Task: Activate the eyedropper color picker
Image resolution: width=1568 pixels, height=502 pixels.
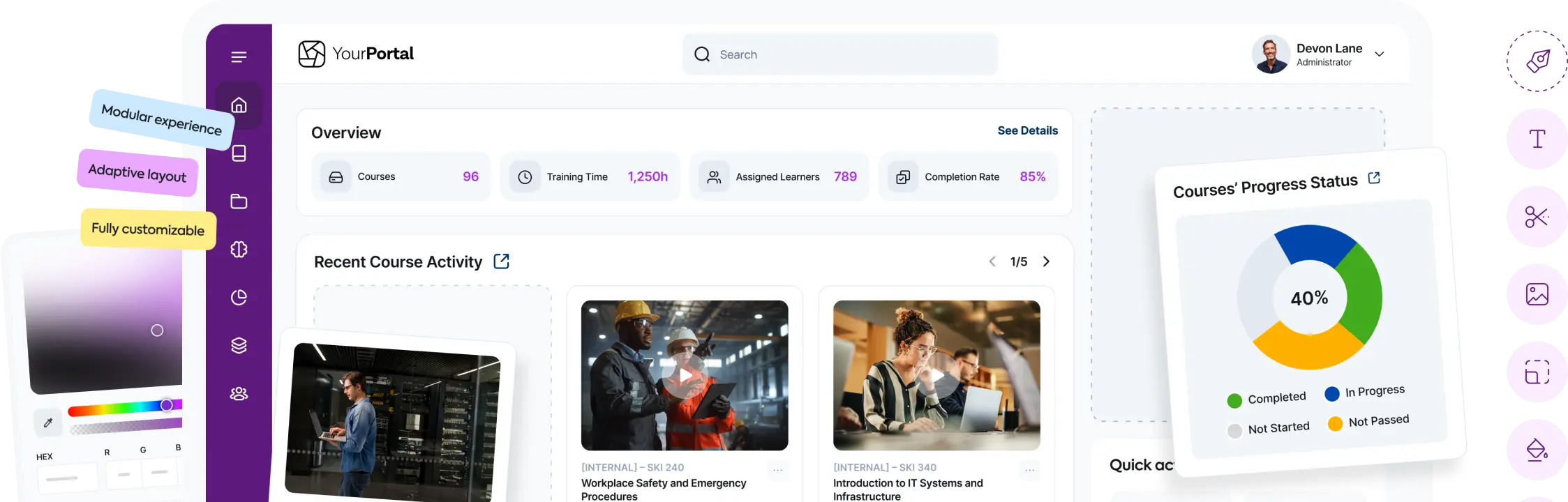Action: pyautogui.click(x=48, y=423)
